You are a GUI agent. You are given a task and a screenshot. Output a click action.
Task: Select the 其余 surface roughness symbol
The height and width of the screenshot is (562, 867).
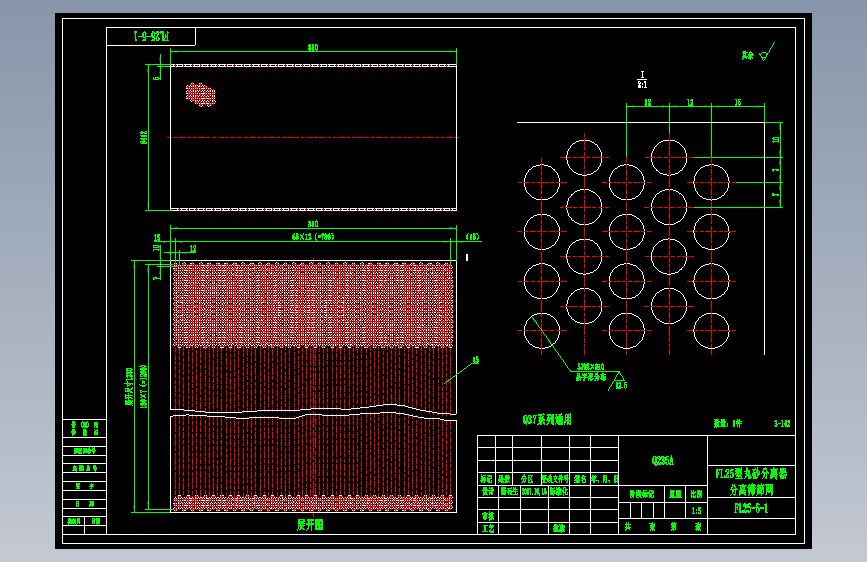pos(758,53)
